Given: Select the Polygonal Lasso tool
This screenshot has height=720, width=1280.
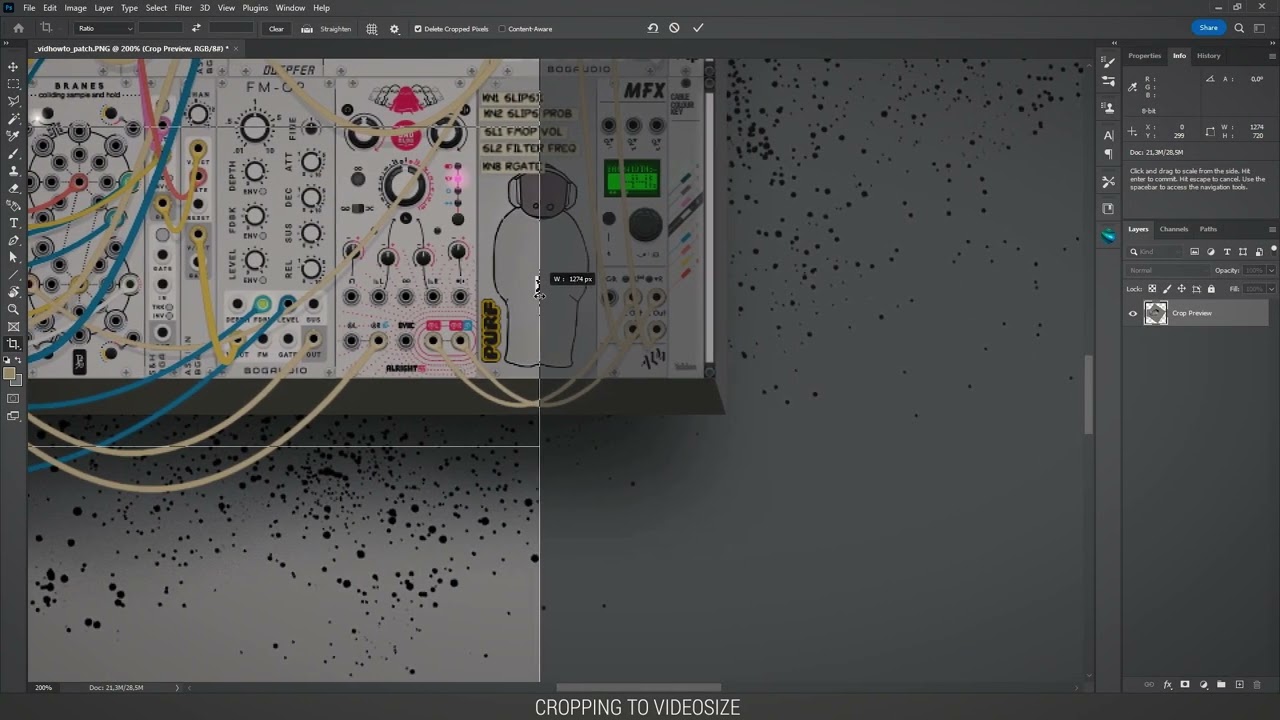Looking at the screenshot, I should pyautogui.click(x=13, y=101).
